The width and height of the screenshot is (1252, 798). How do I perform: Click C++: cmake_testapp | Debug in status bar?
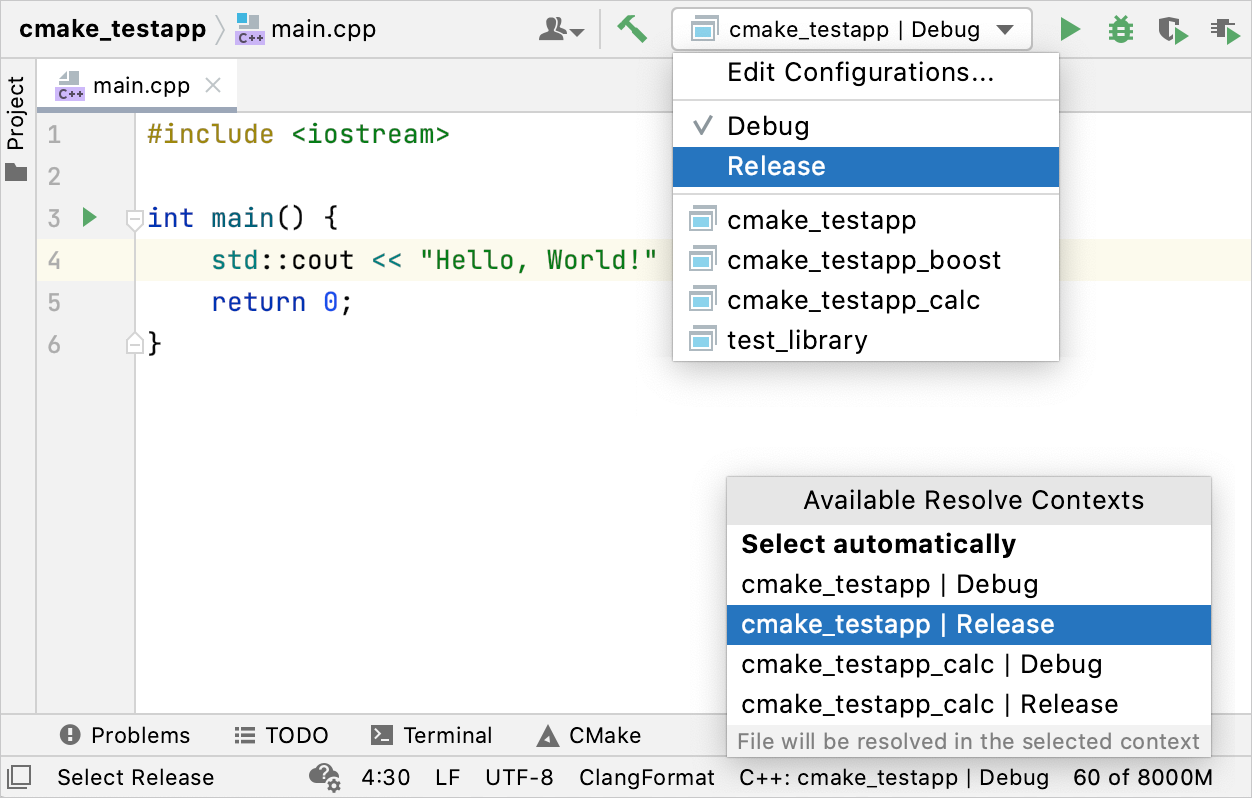click(894, 777)
